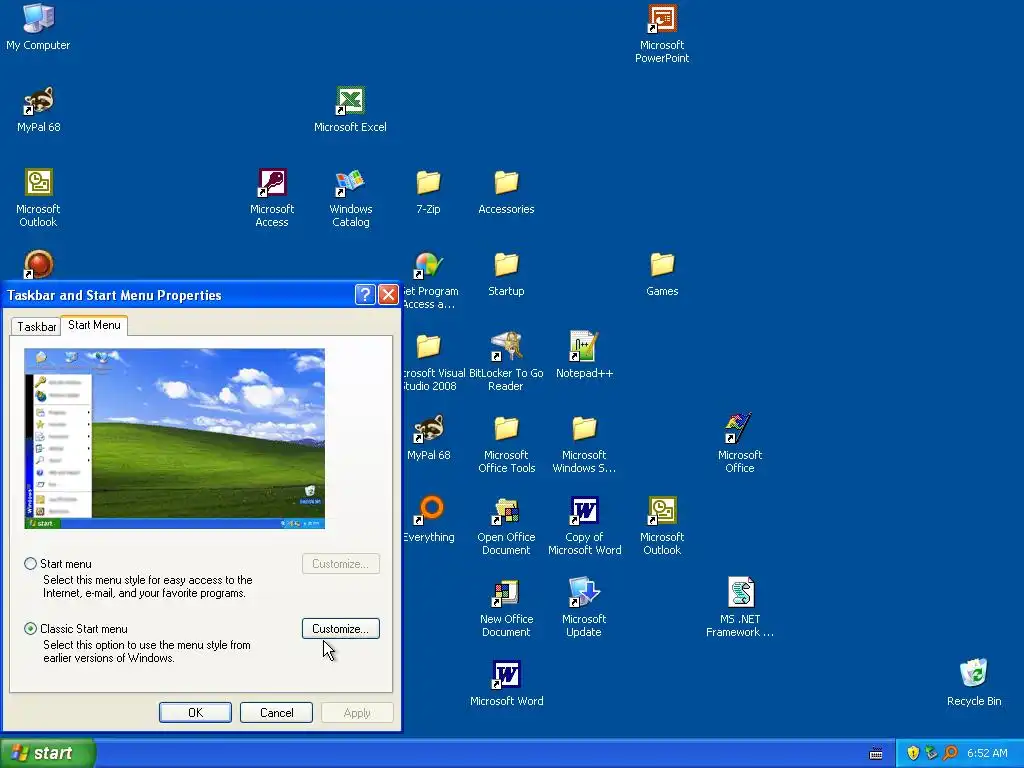
Task: Click the 6:52 AM system clock
Action: (x=987, y=753)
